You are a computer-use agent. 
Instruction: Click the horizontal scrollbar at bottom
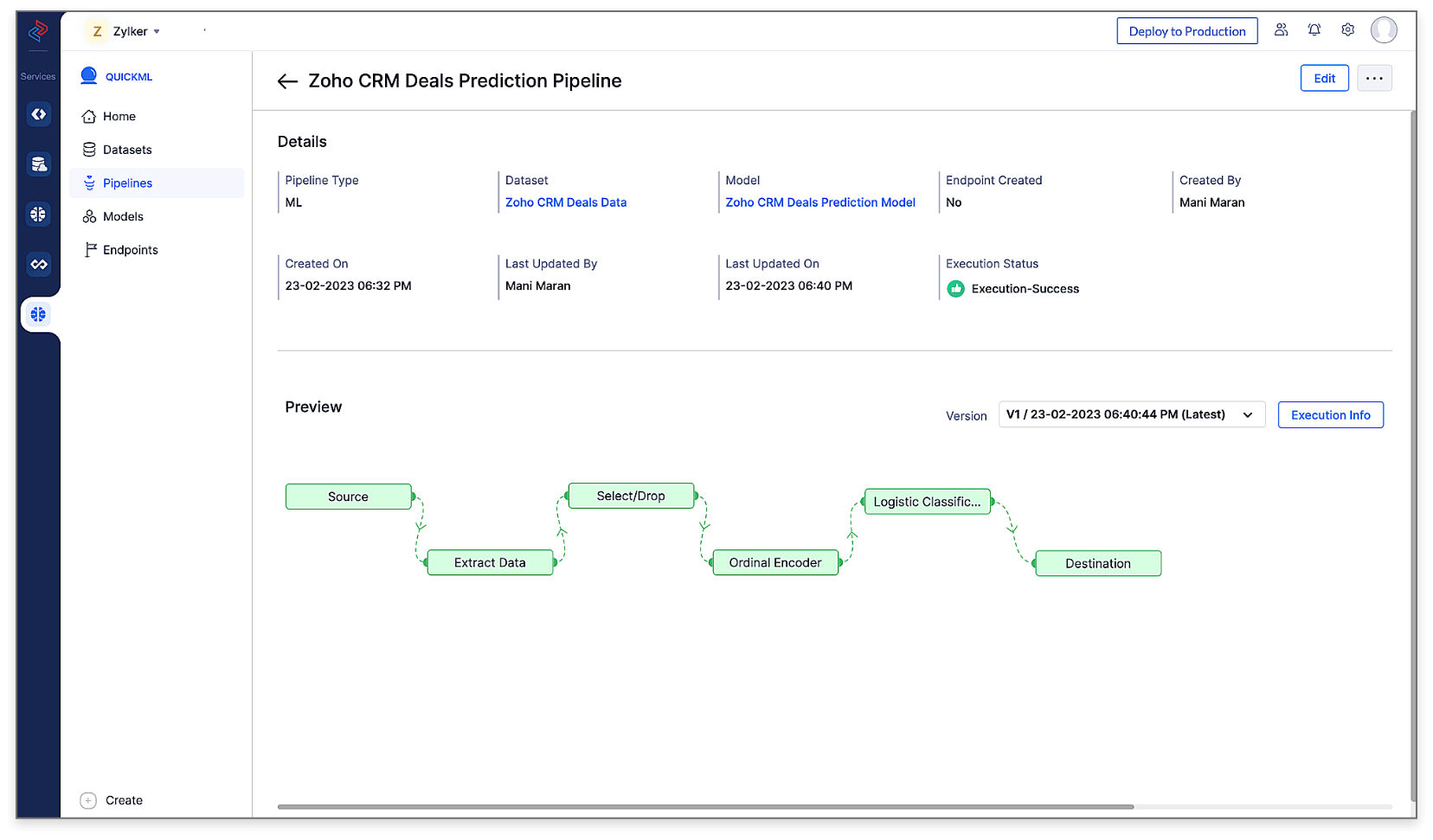[705, 806]
